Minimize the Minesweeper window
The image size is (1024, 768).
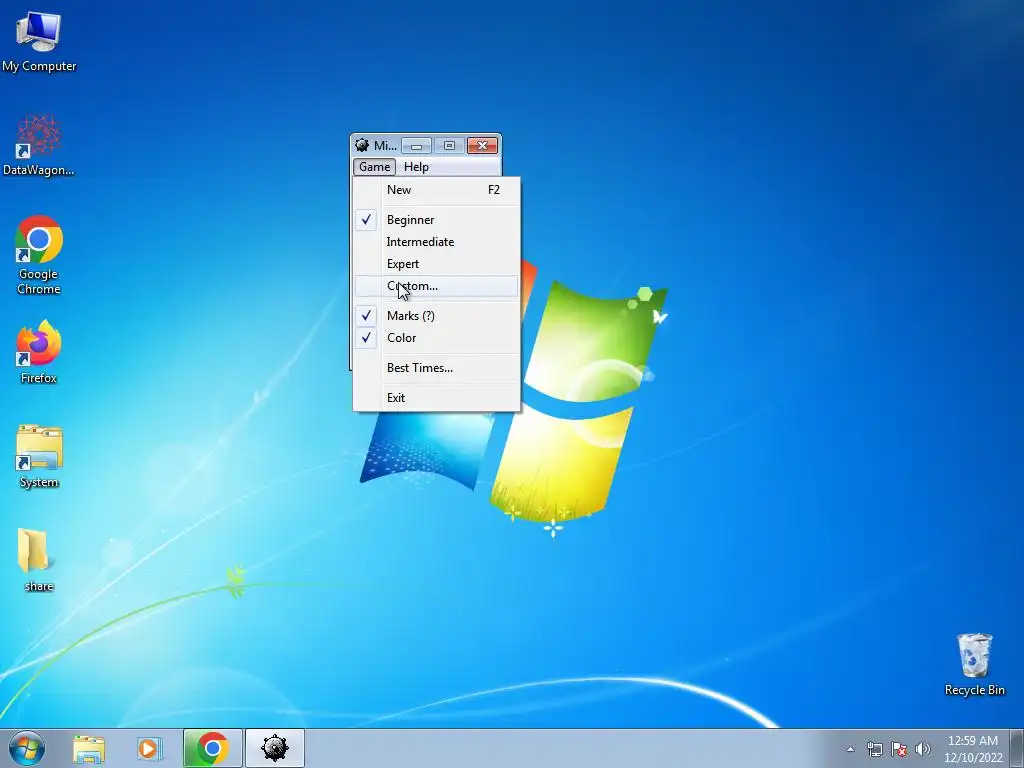coord(416,145)
